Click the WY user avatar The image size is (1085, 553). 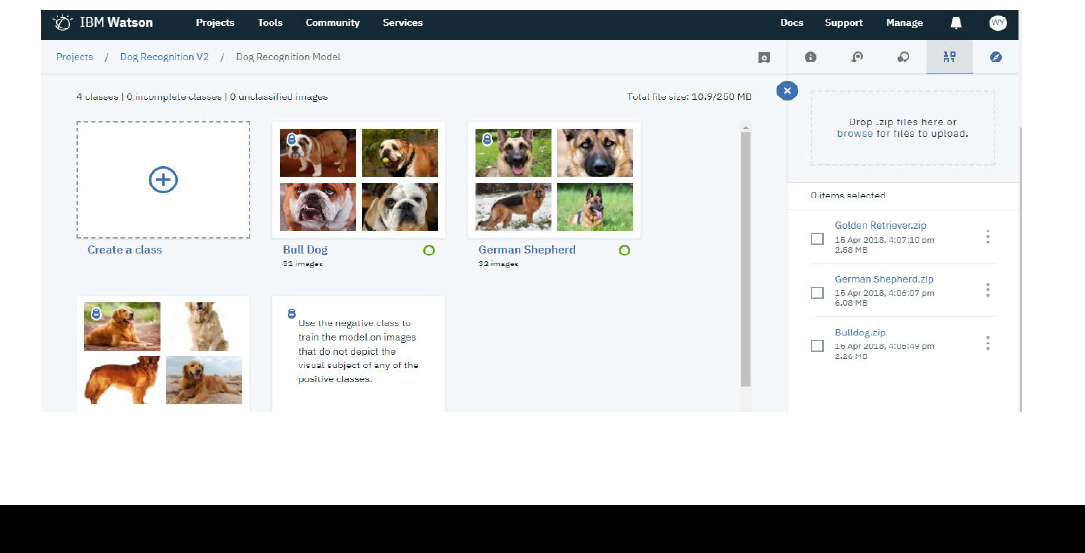click(x=997, y=23)
